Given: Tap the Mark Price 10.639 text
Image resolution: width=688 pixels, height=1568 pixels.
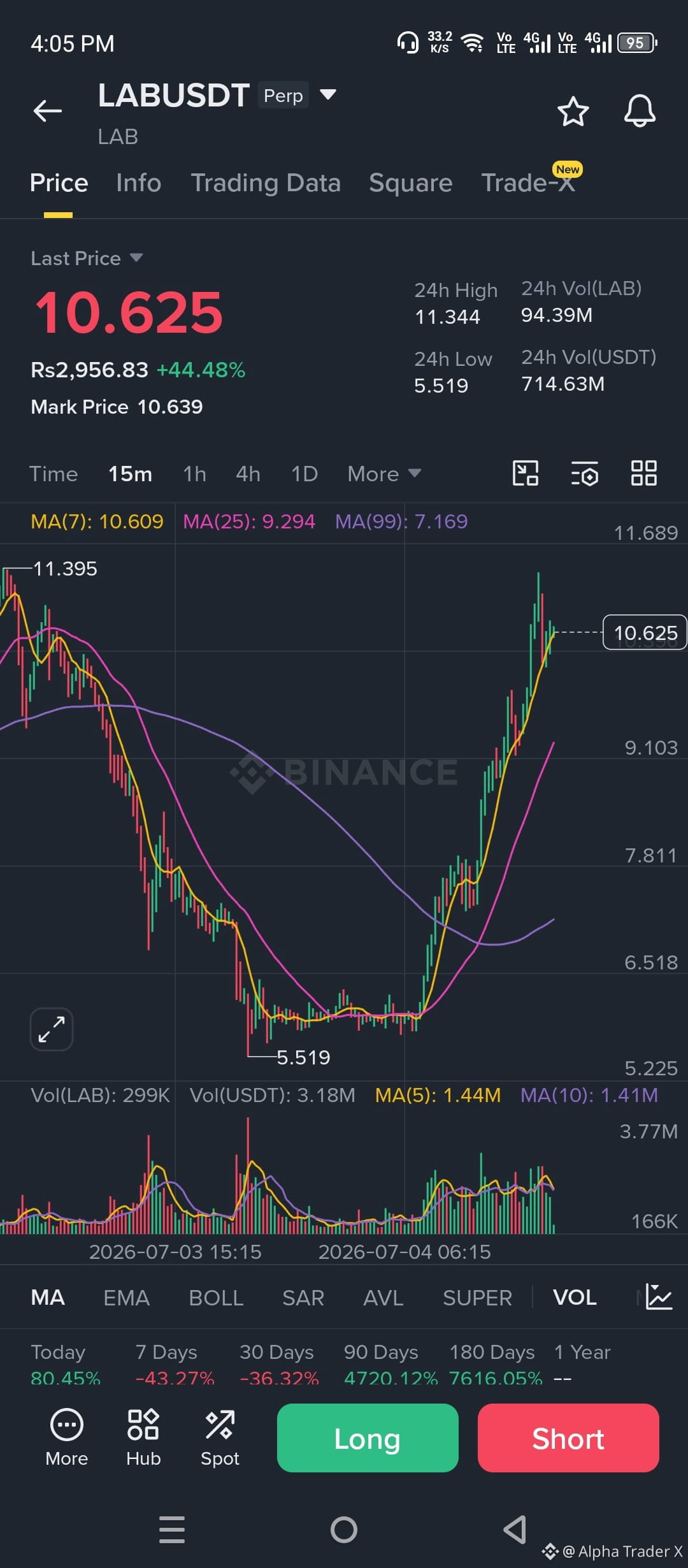Looking at the screenshot, I should [117, 407].
